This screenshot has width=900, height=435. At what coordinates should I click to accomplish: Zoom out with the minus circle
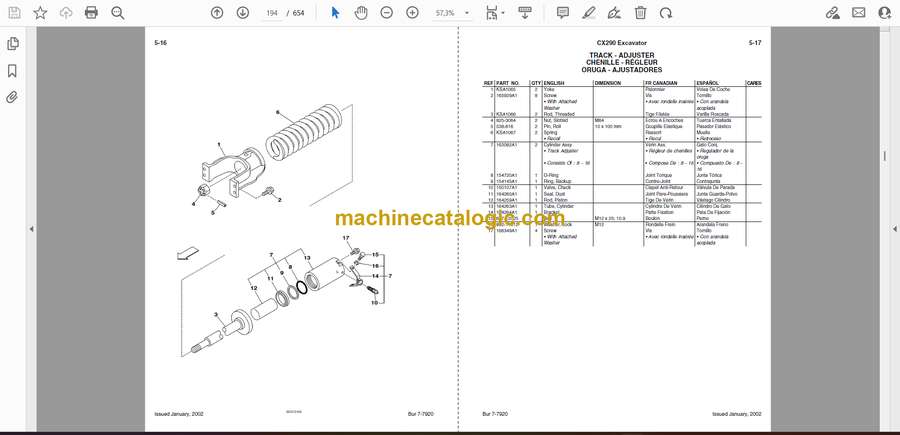[x=387, y=13]
